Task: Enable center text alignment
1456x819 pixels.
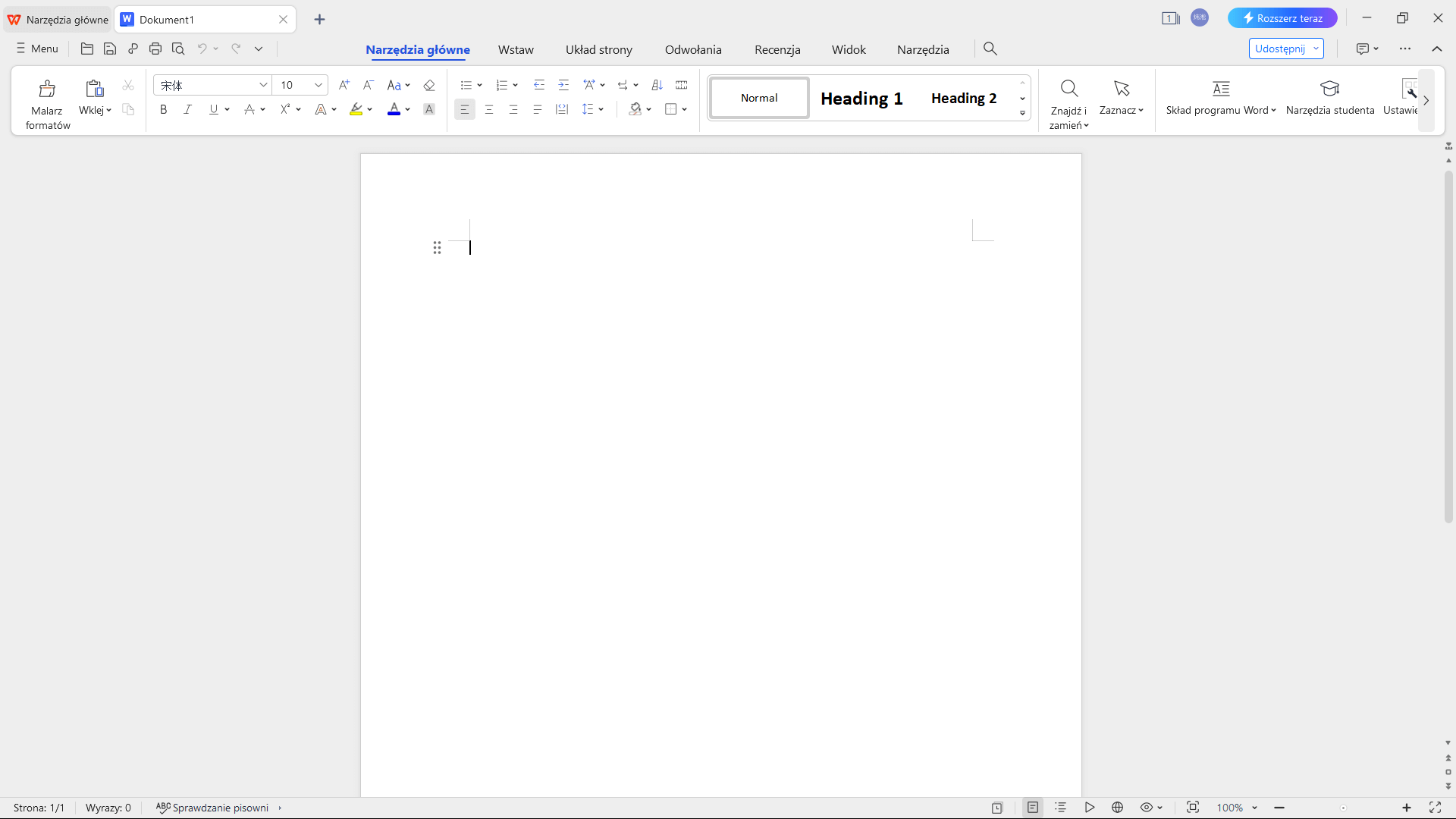Action: coord(489,109)
